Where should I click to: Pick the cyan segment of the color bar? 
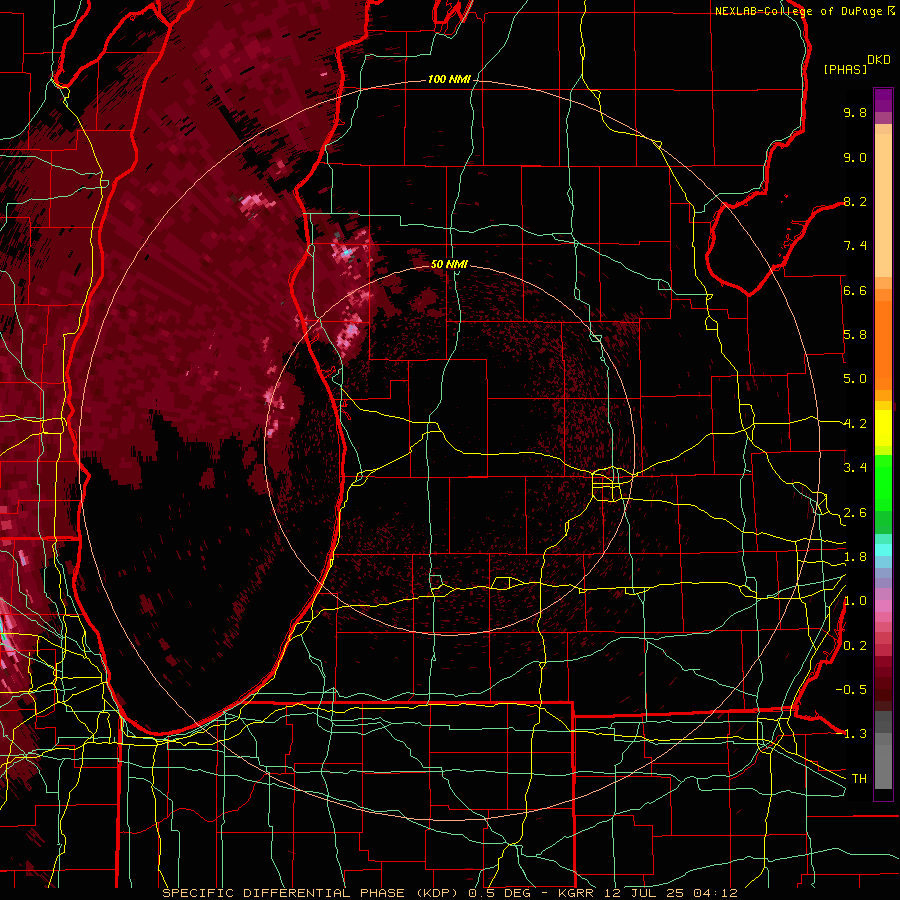[883, 550]
